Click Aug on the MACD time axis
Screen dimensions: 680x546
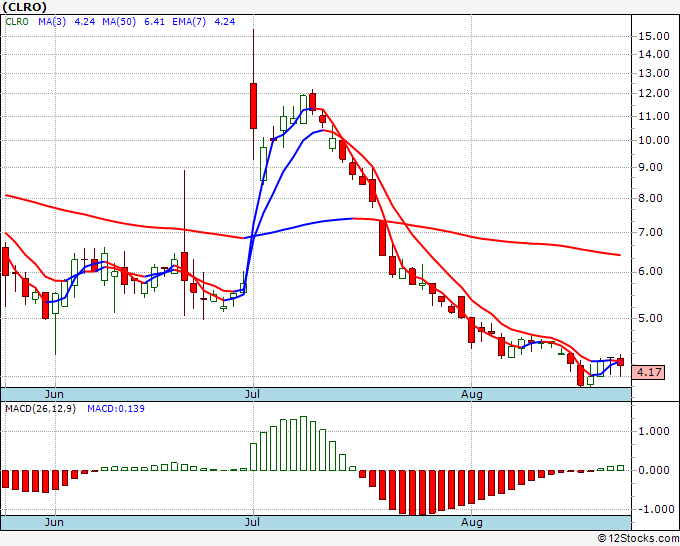tap(471, 522)
